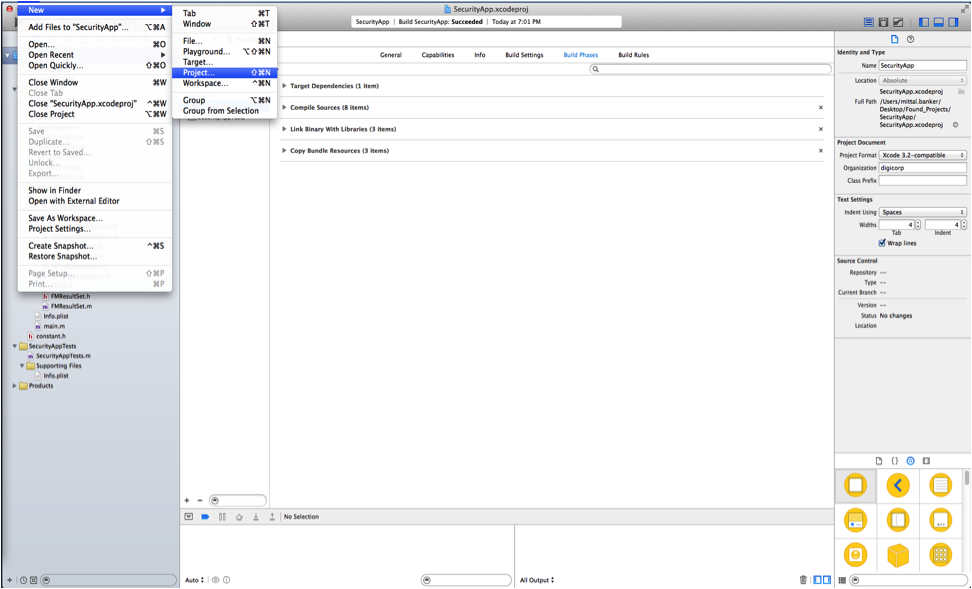Click the variables info icon
Image resolution: width=972 pixels, height=589 pixels.
[226, 580]
